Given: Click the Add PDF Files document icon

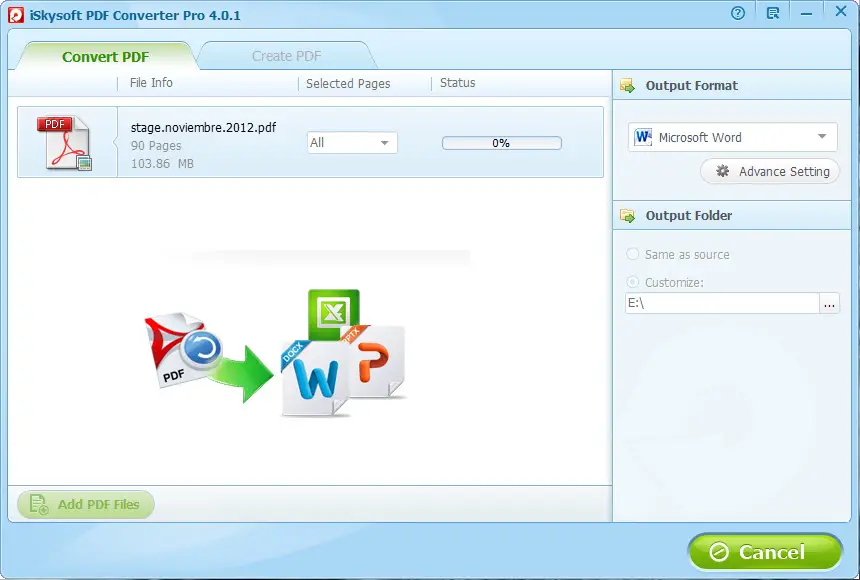Looking at the screenshot, I should 38,504.
